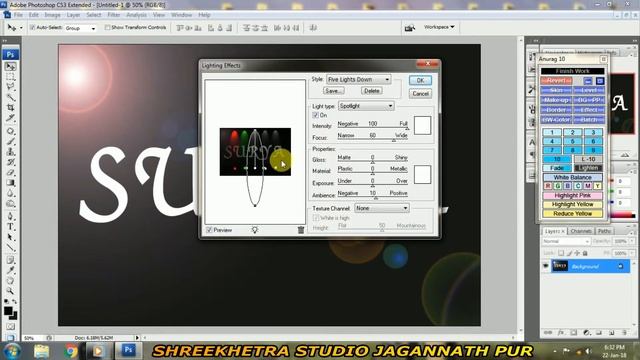Click the Save style button
This screenshot has height=360, width=640.
coord(333,91)
